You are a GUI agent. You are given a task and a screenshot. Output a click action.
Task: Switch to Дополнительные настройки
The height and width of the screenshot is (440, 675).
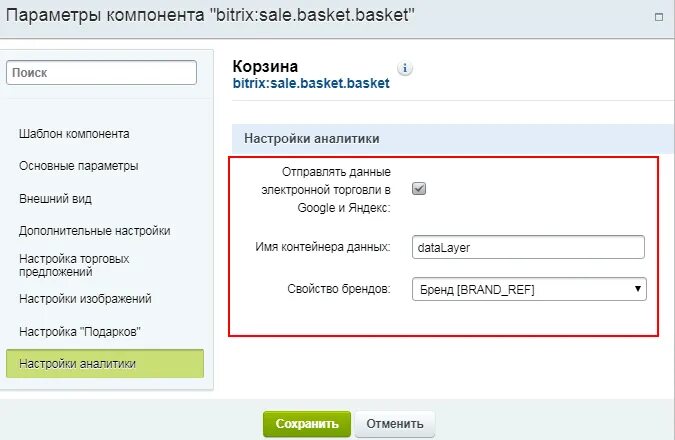(94, 230)
